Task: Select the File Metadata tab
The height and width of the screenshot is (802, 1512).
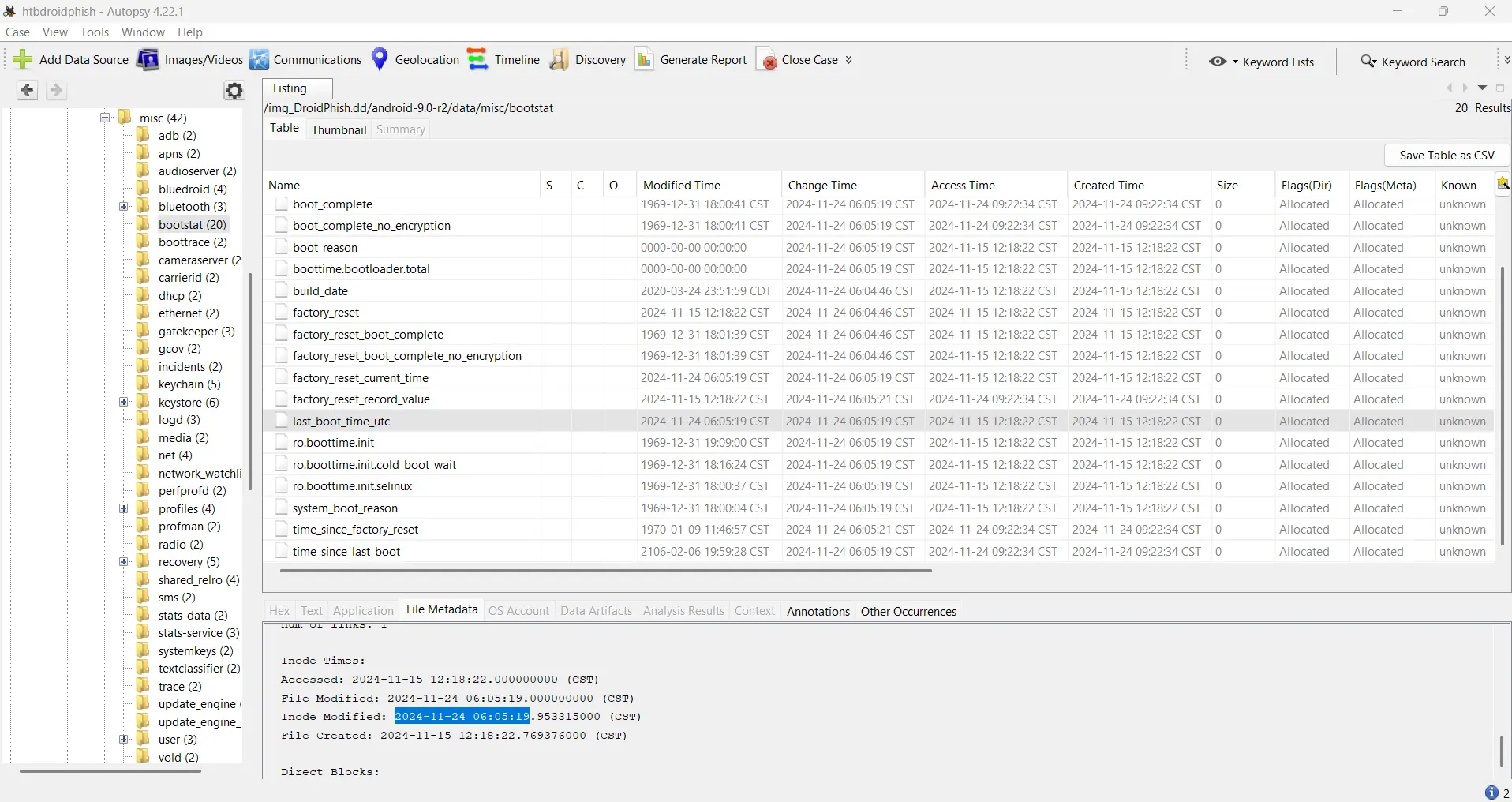Action: (442, 609)
